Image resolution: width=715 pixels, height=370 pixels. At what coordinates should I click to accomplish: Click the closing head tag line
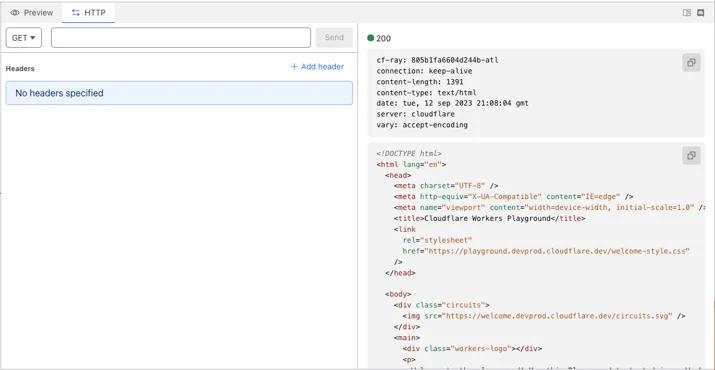coord(400,273)
